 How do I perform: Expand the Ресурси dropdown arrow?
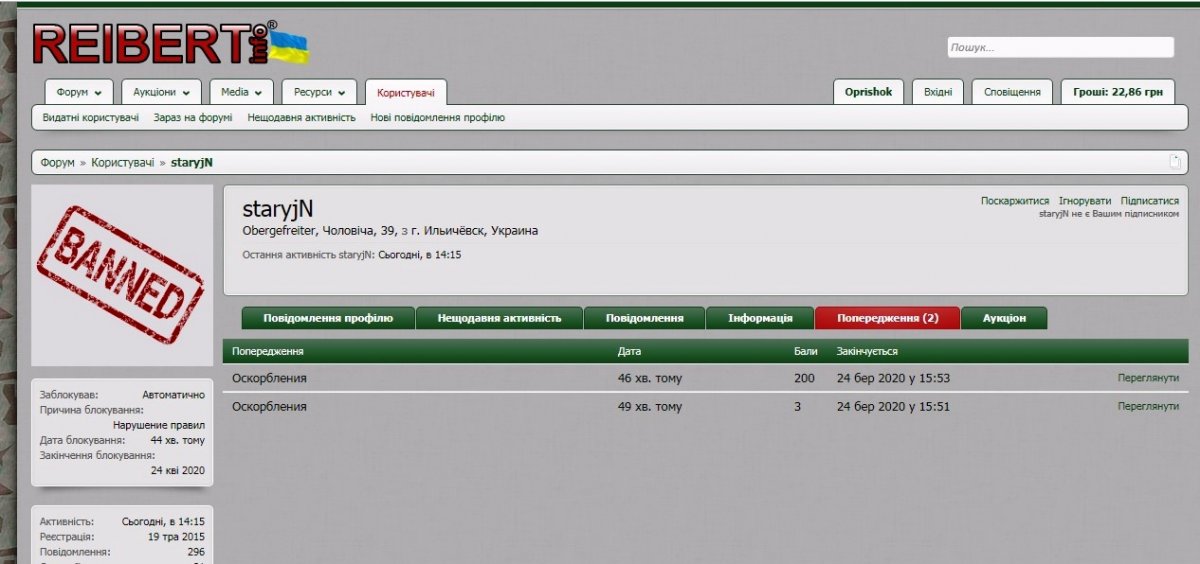pyautogui.click(x=341, y=92)
